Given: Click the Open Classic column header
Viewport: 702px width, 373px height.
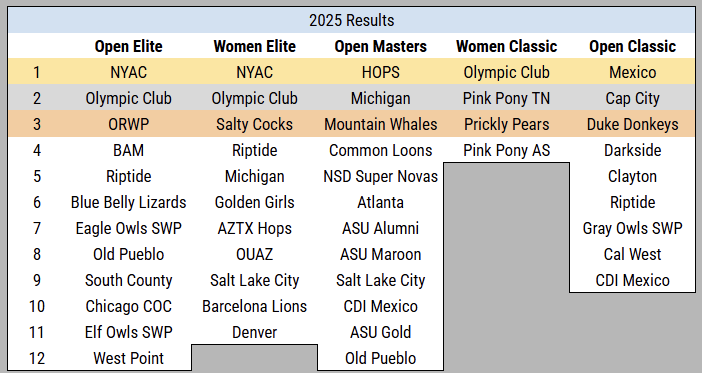Looking at the screenshot, I should click(x=633, y=46).
